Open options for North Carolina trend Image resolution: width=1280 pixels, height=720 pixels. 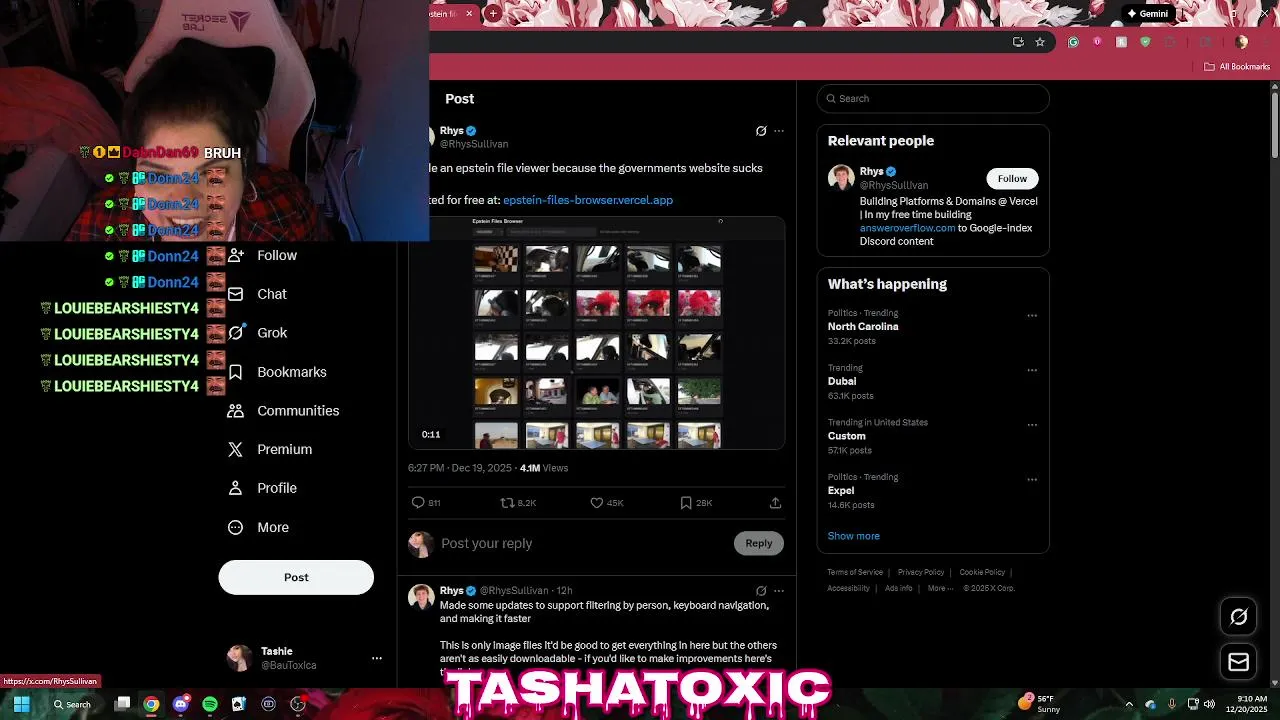coord(1032,316)
